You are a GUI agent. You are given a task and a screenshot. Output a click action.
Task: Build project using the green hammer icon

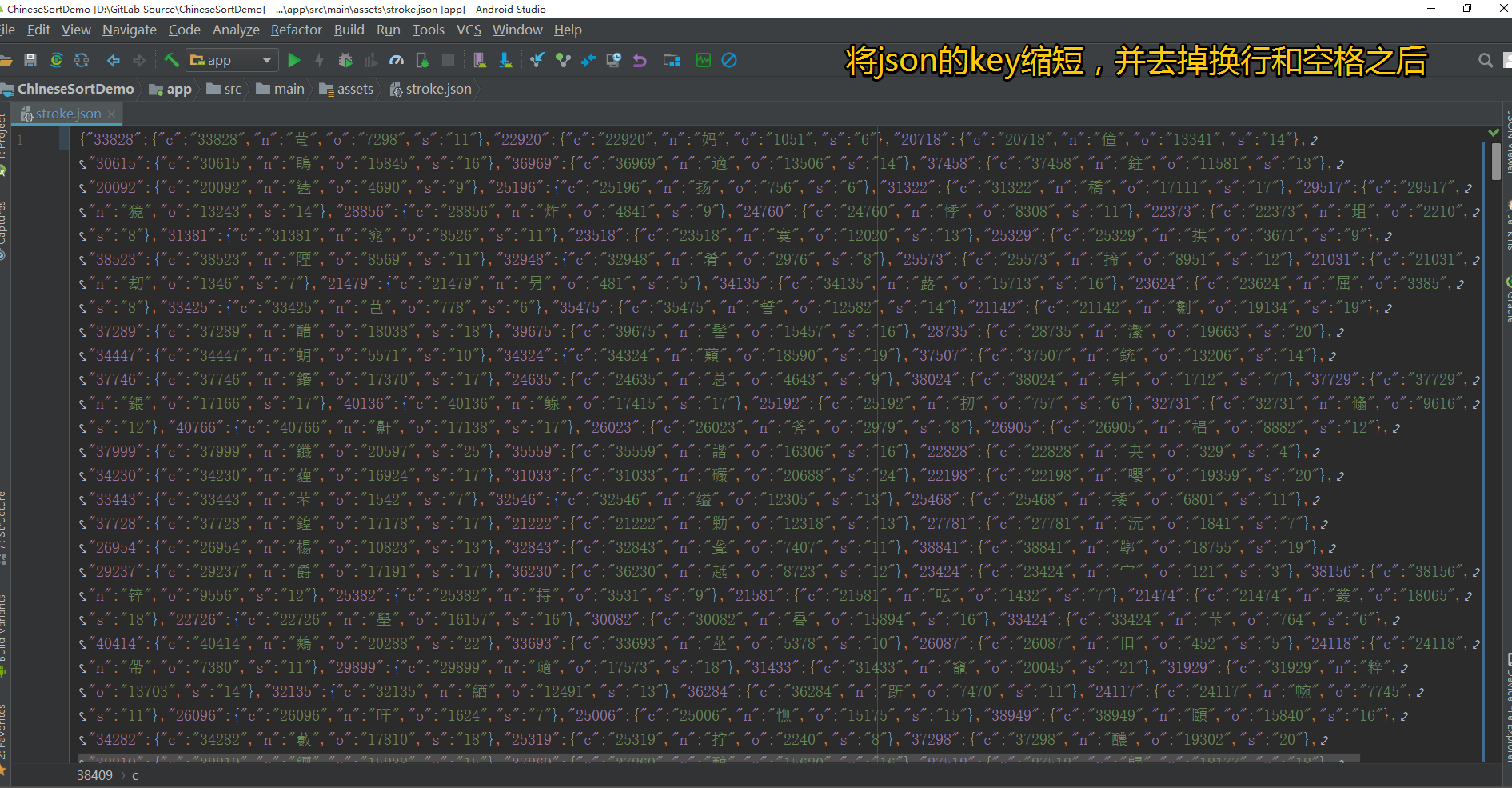pos(171,60)
